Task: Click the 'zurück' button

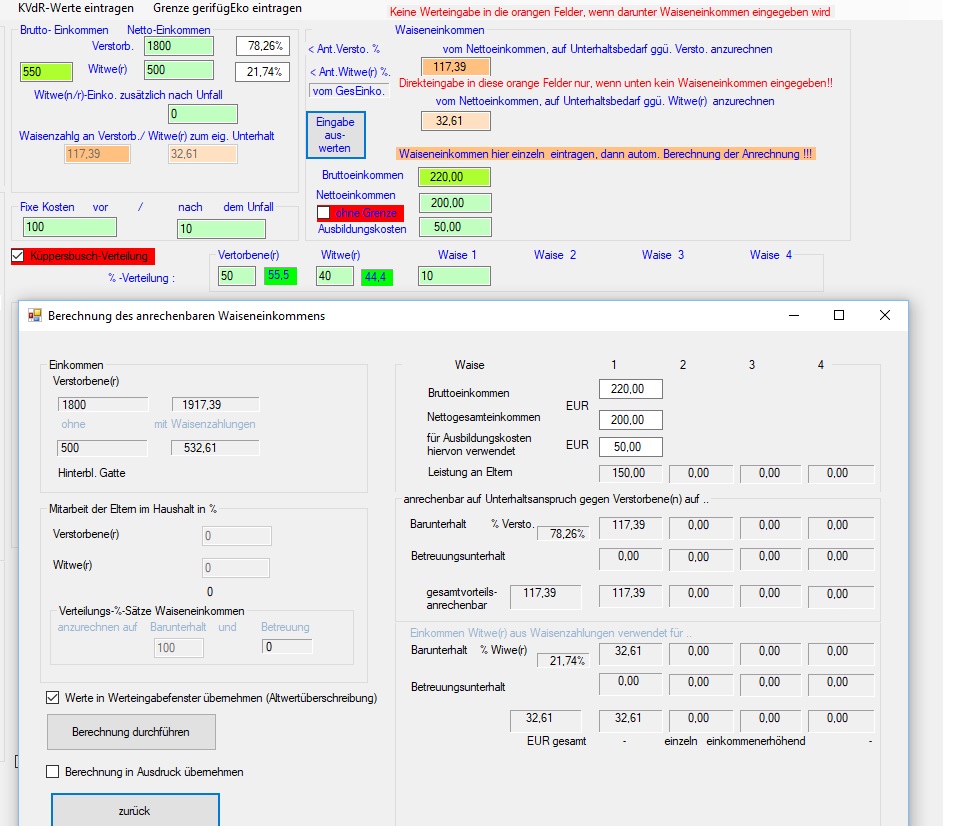Action: (x=134, y=810)
